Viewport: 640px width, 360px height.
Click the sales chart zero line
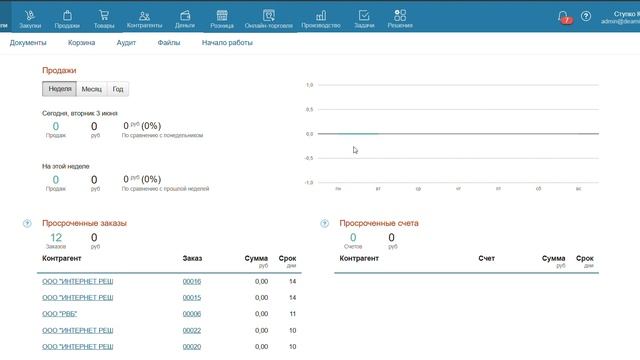click(458, 133)
